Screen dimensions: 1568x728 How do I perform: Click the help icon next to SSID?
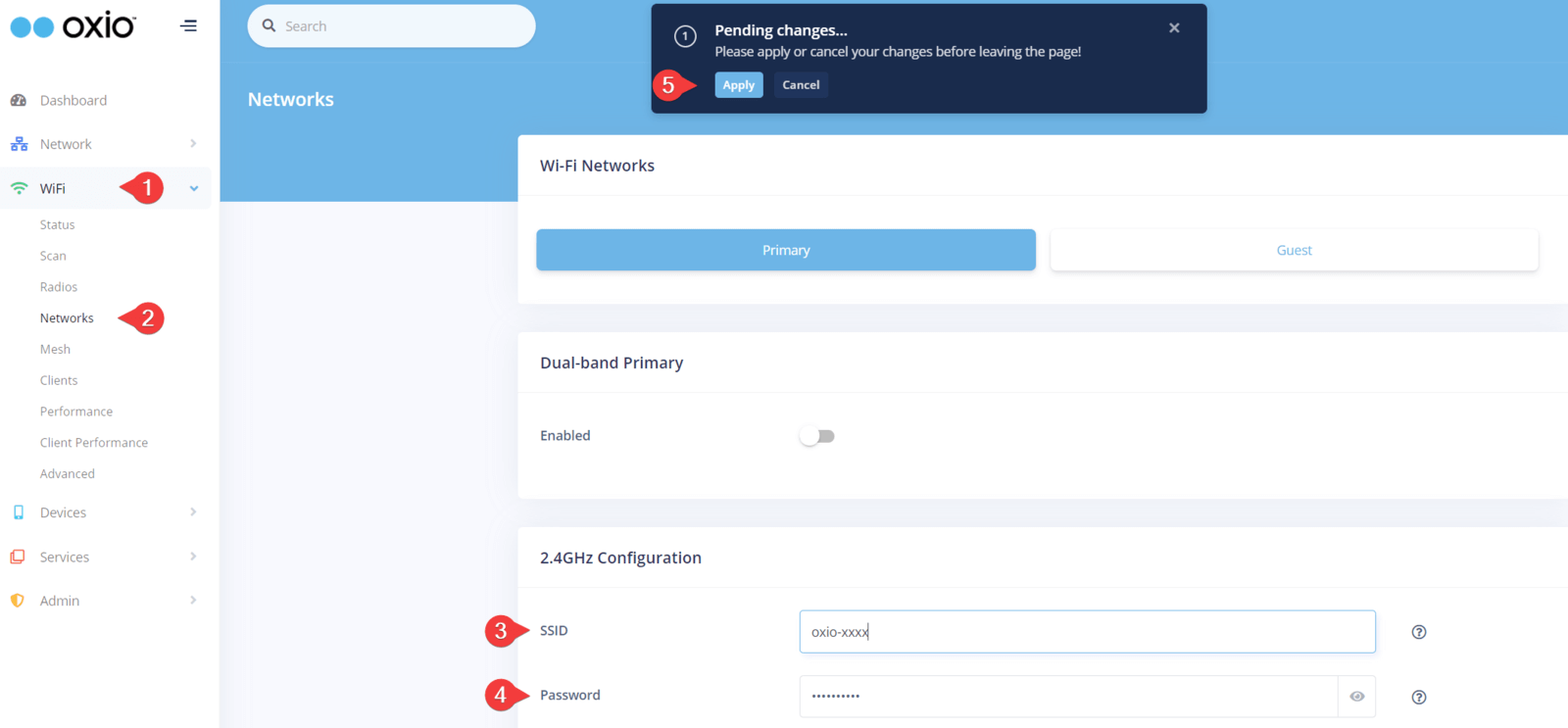coord(1418,632)
